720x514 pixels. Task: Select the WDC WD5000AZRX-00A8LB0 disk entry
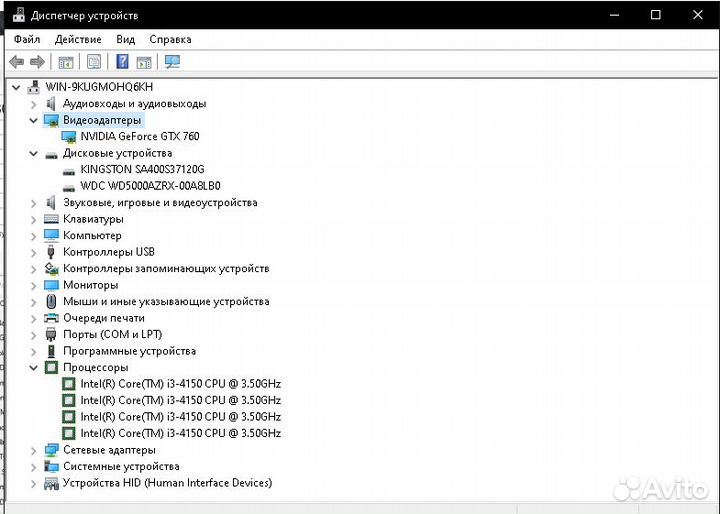150,186
